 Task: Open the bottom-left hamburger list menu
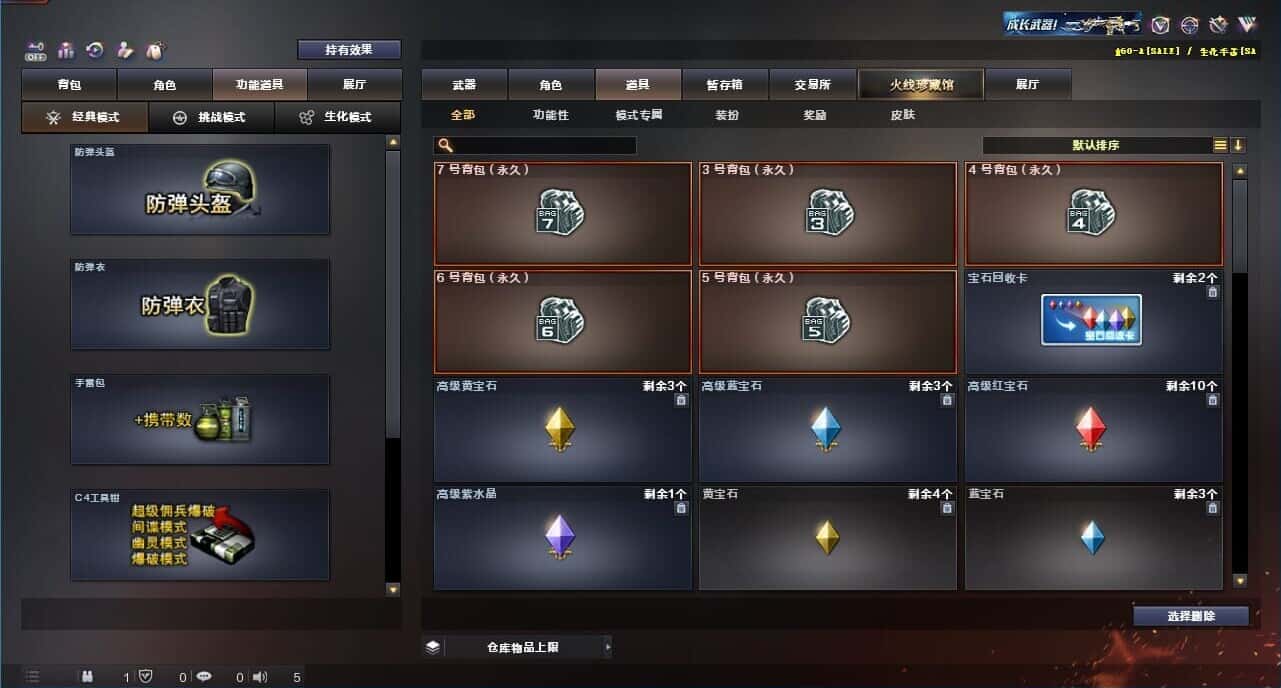point(32,677)
